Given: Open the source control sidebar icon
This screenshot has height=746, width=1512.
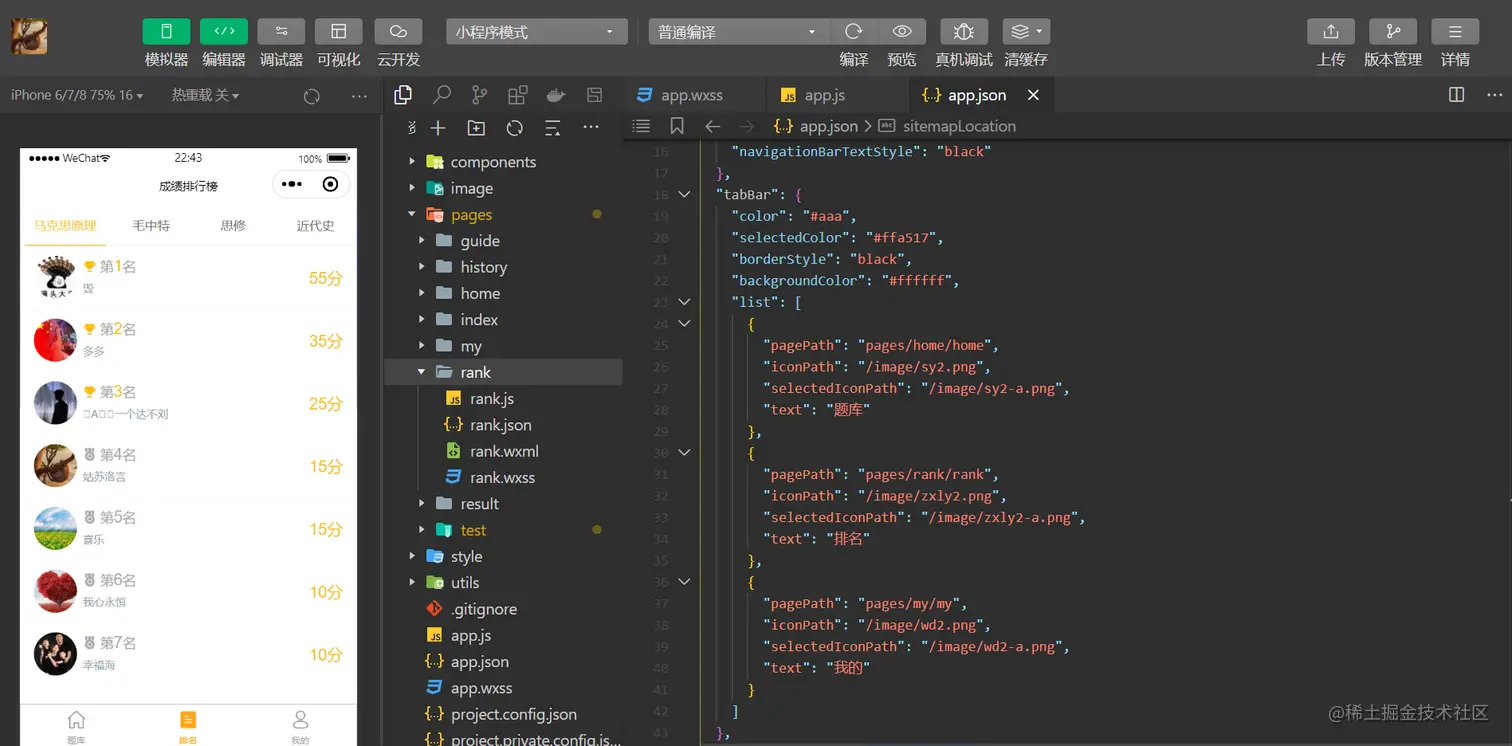Looking at the screenshot, I should click(x=480, y=95).
